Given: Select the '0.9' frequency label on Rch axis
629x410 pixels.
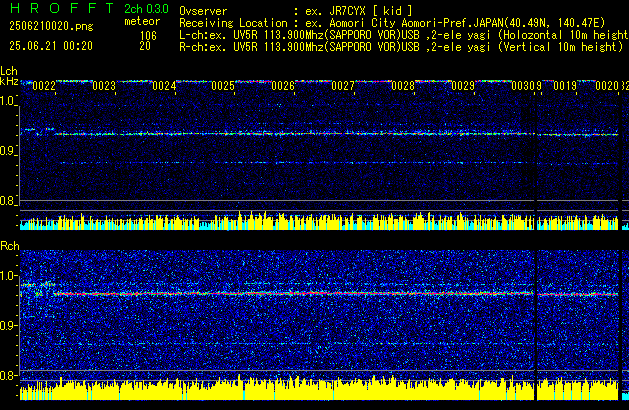Looking at the screenshot, I should point(8,325).
